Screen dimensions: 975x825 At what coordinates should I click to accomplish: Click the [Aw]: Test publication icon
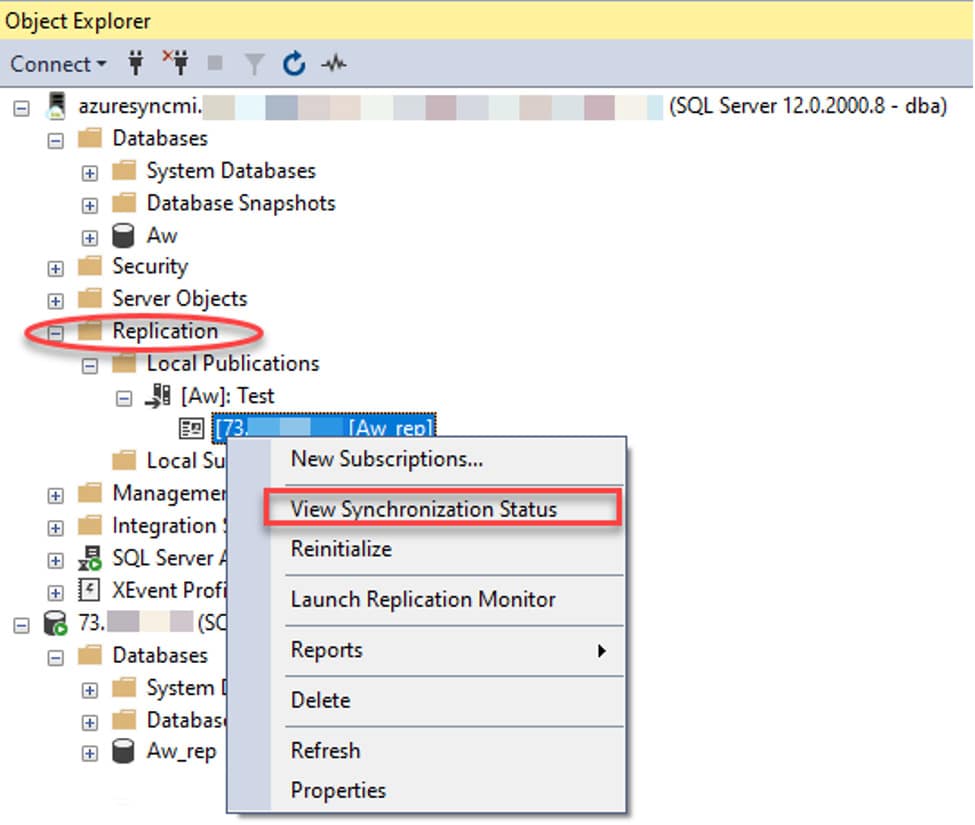(158, 396)
